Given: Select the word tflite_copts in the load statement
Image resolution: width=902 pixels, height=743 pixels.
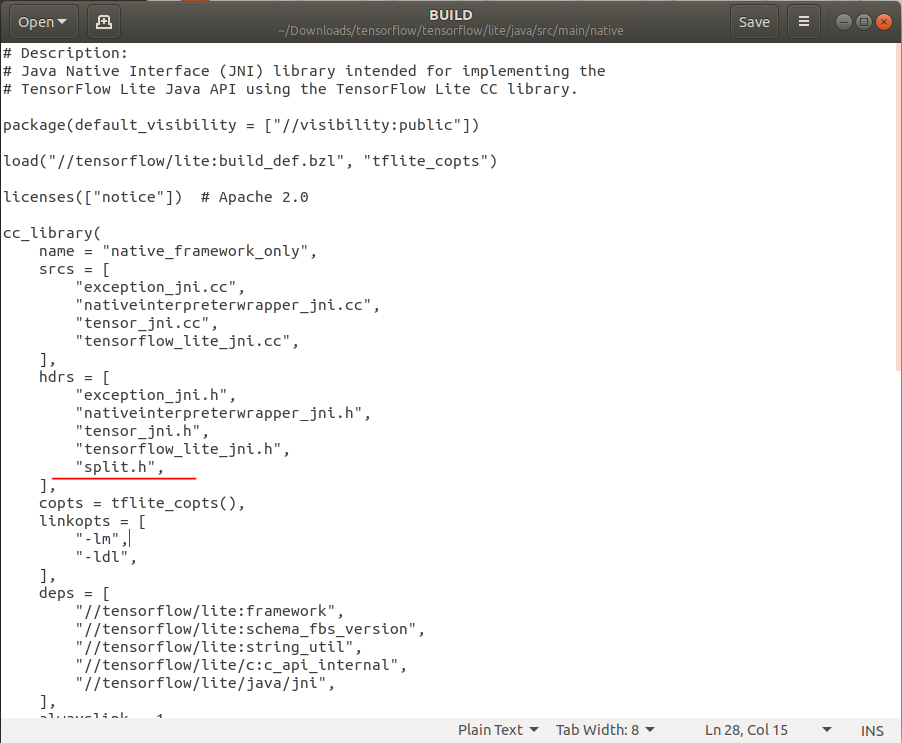Looking at the screenshot, I should (x=430, y=160).
